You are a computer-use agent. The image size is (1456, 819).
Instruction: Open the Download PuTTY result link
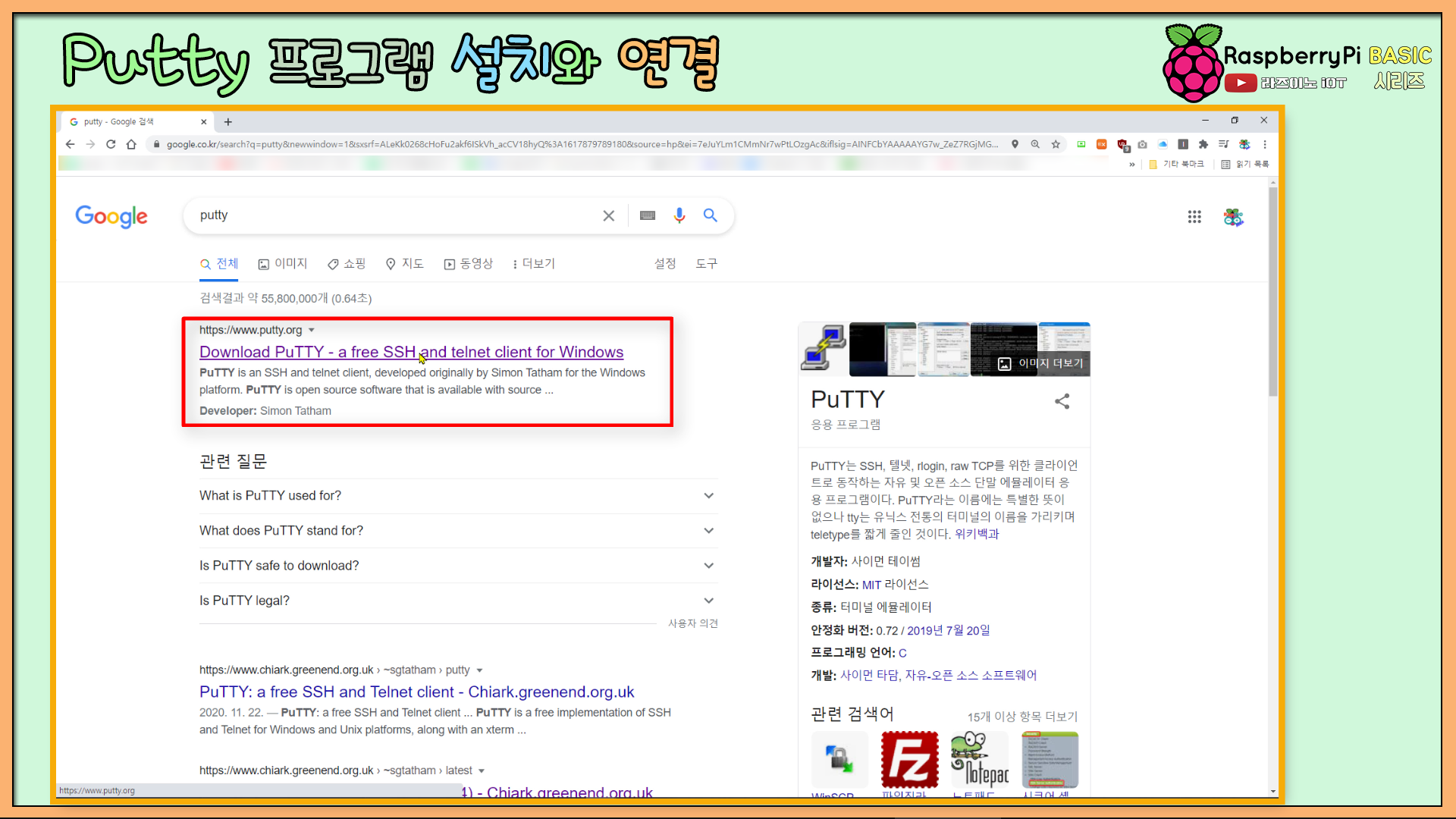pos(411,352)
